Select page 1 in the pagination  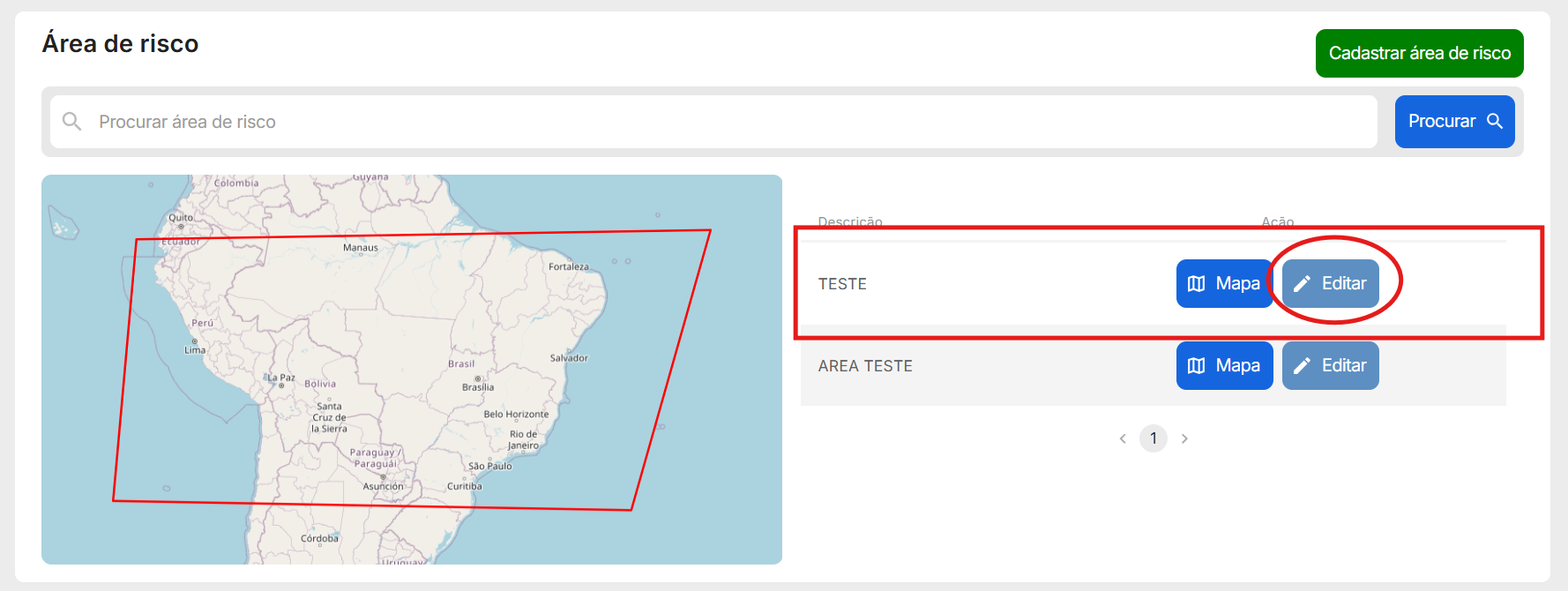[1153, 438]
